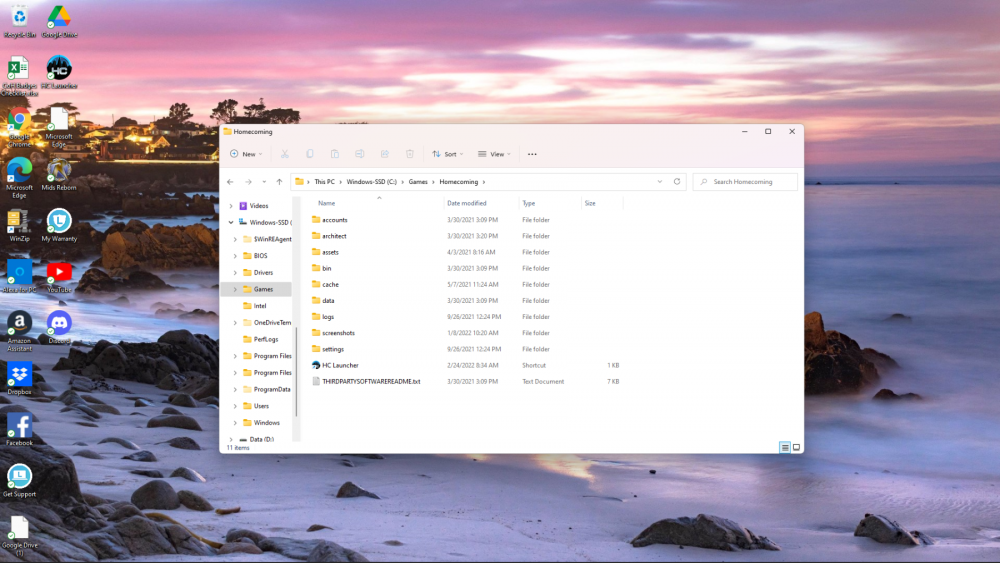Switch to large thumbnails view in status bar
Image resolution: width=1000 pixels, height=563 pixels.
[796, 447]
